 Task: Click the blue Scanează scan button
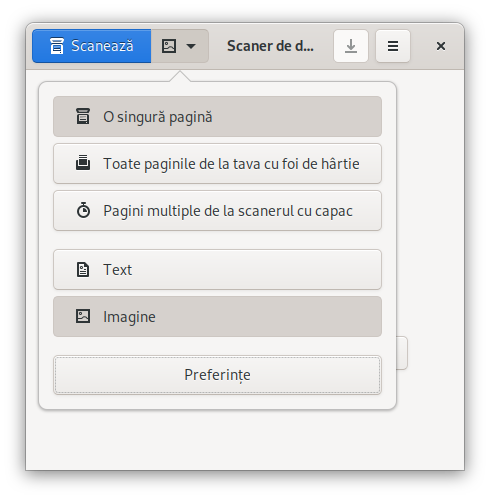[92, 46]
